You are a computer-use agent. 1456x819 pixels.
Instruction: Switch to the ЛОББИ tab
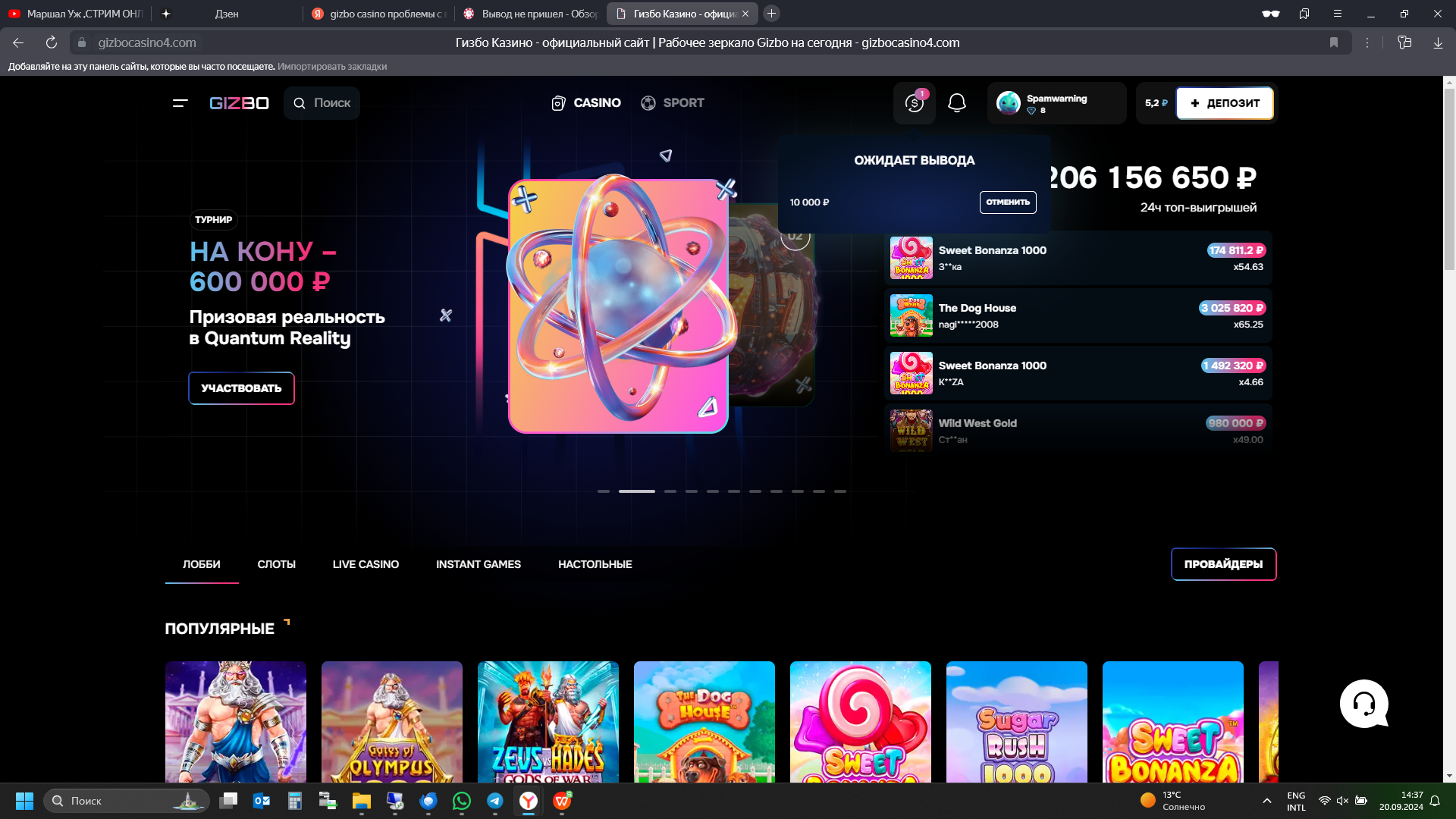point(202,564)
